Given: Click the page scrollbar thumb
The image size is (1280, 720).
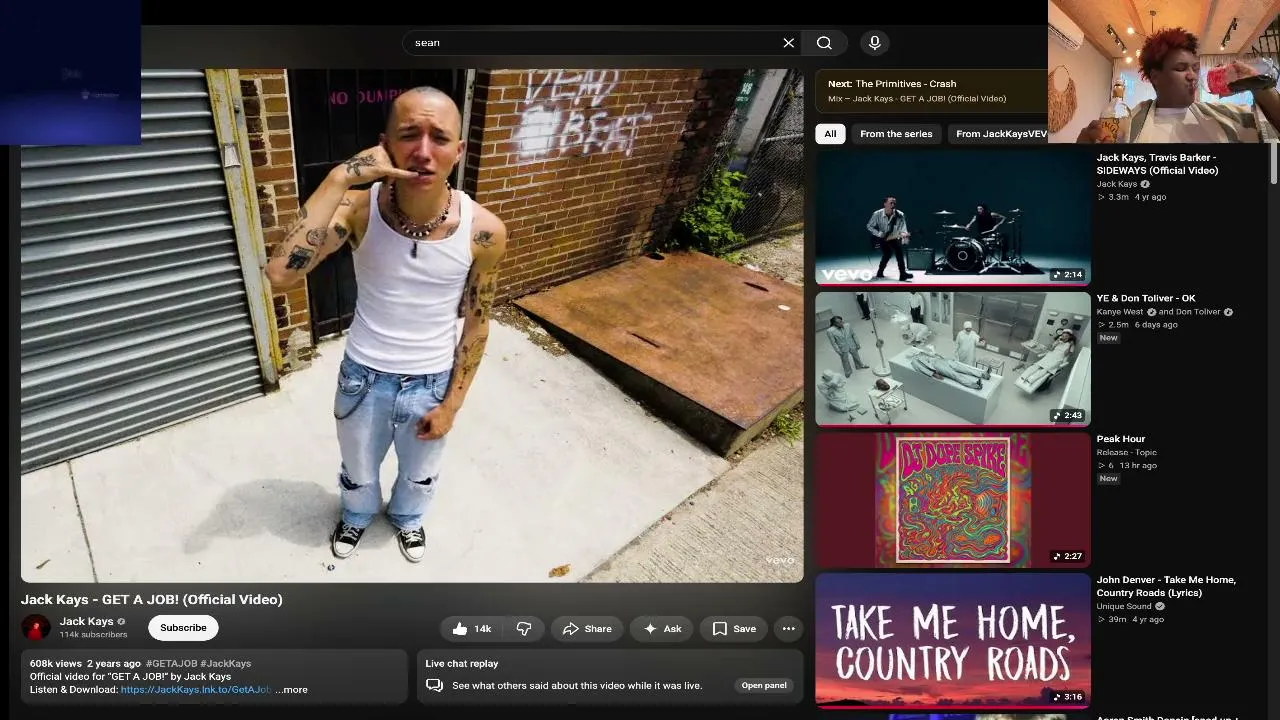Looking at the screenshot, I should tap(1274, 165).
